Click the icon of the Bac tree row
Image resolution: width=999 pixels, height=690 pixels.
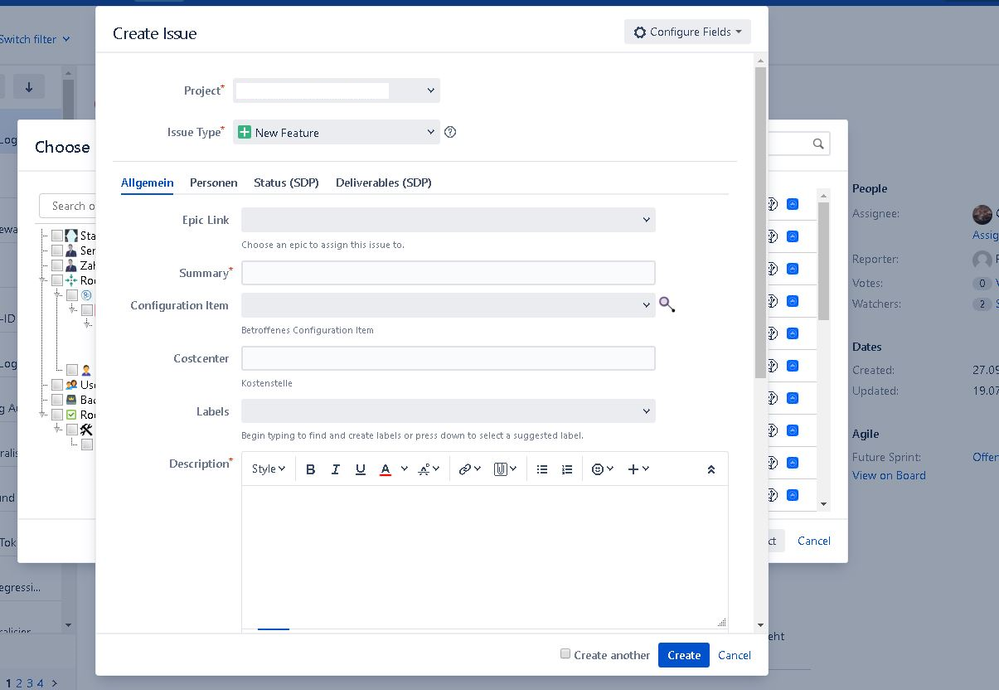pos(71,400)
